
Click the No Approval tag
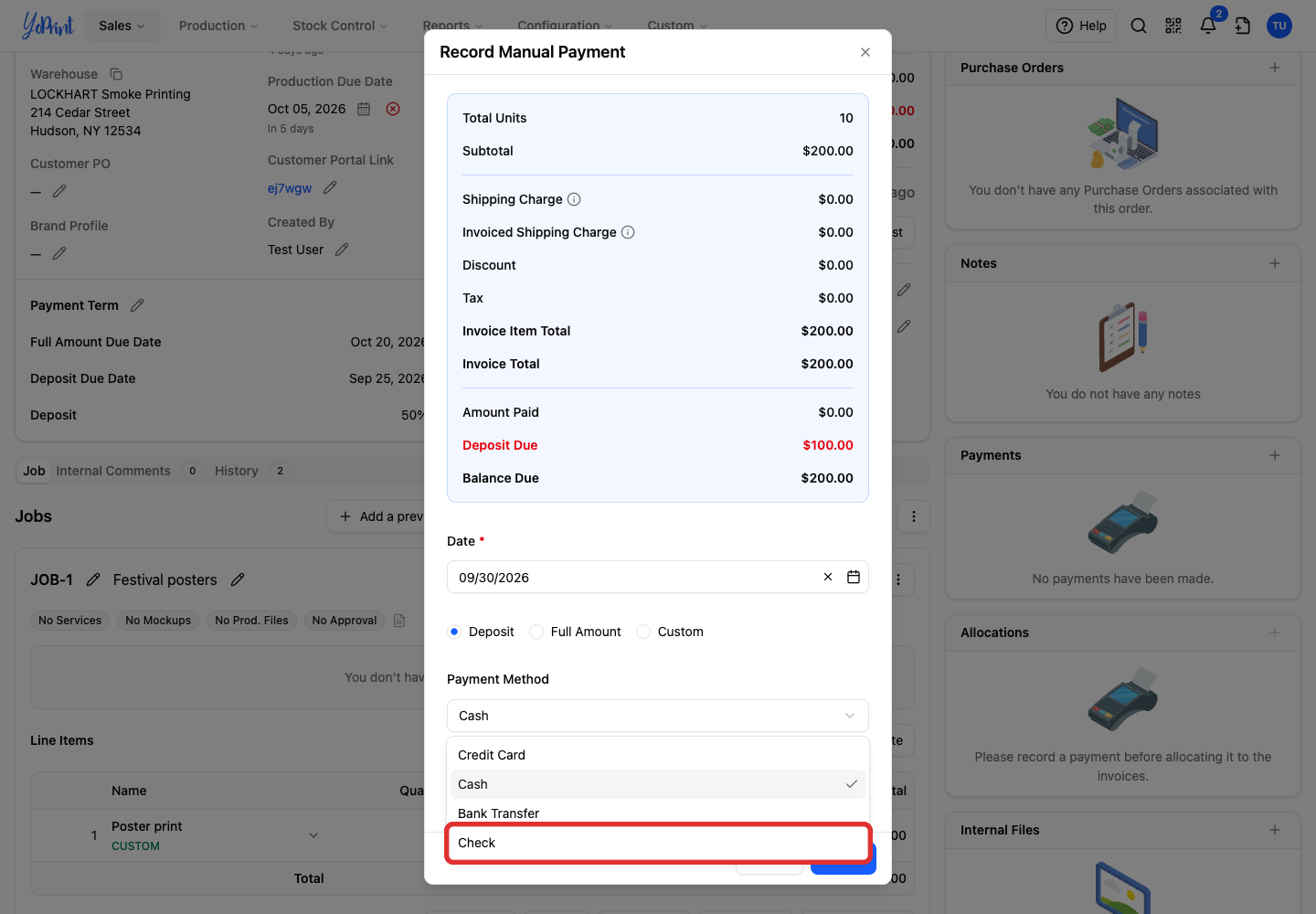click(345, 621)
